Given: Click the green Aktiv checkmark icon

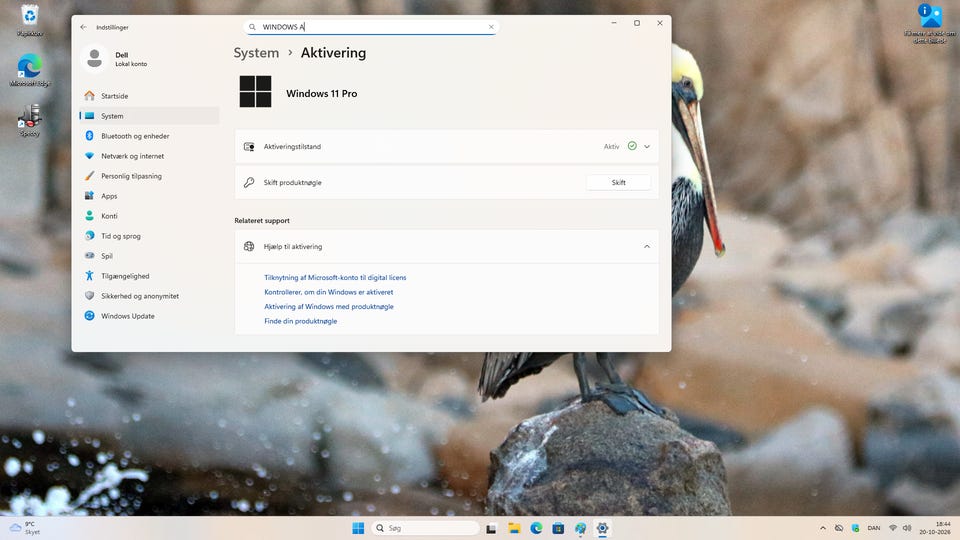Looking at the screenshot, I should tap(632, 146).
